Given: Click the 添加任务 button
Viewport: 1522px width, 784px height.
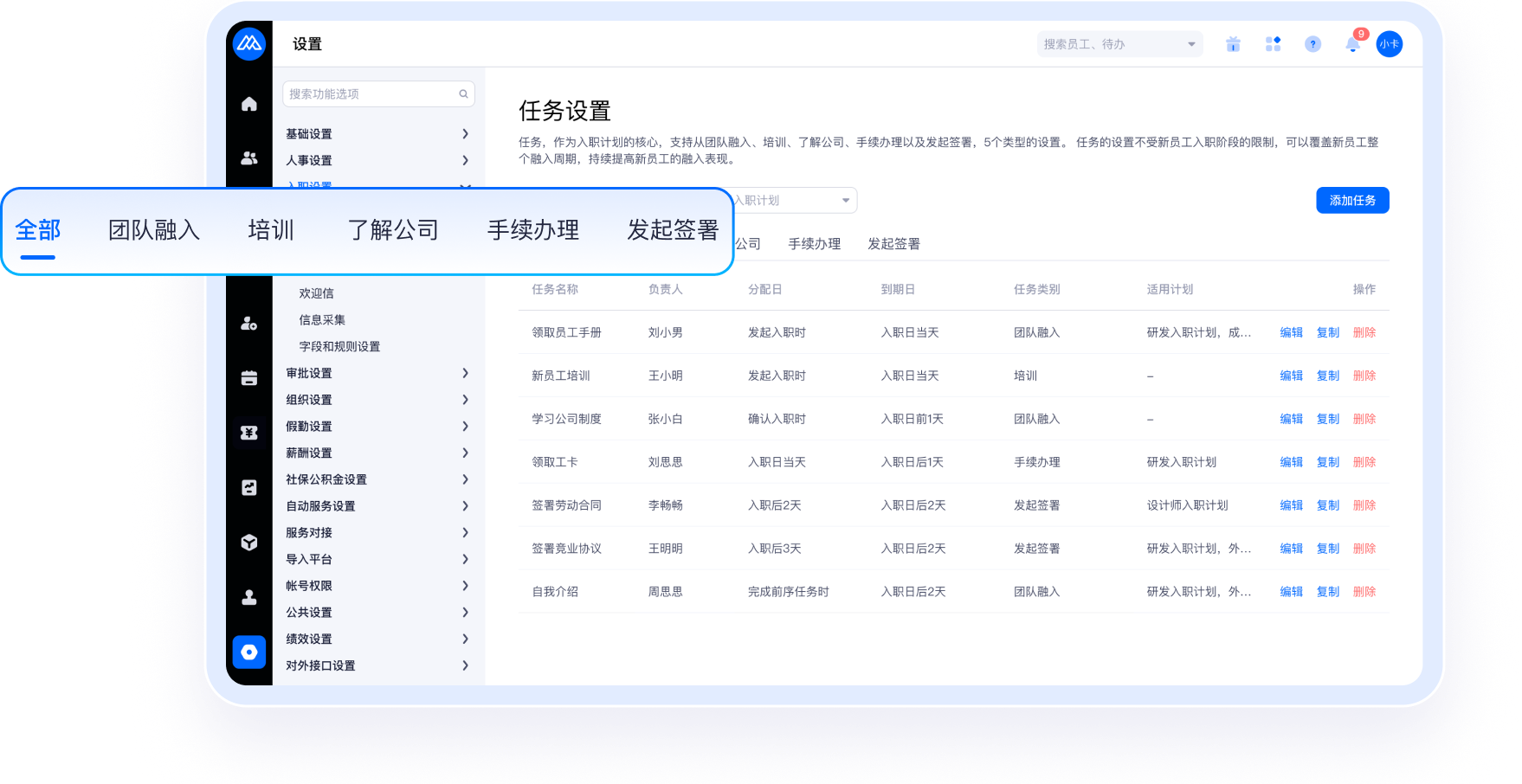Looking at the screenshot, I should [x=1352, y=200].
